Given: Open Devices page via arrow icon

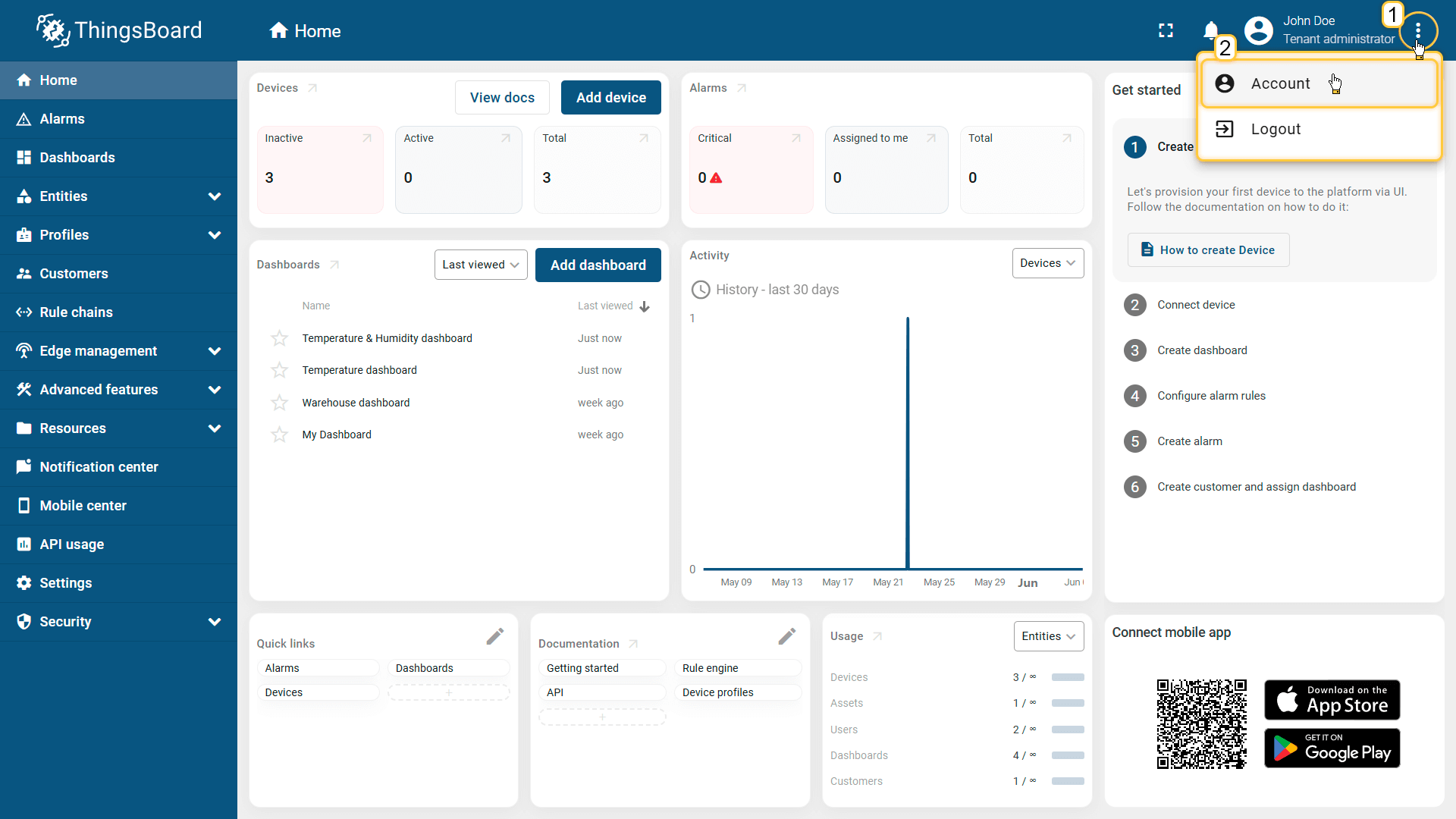Looking at the screenshot, I should tap(312, 88).
